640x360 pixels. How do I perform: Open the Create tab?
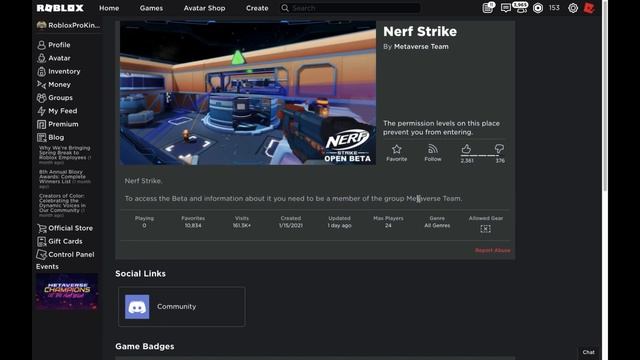257,8
